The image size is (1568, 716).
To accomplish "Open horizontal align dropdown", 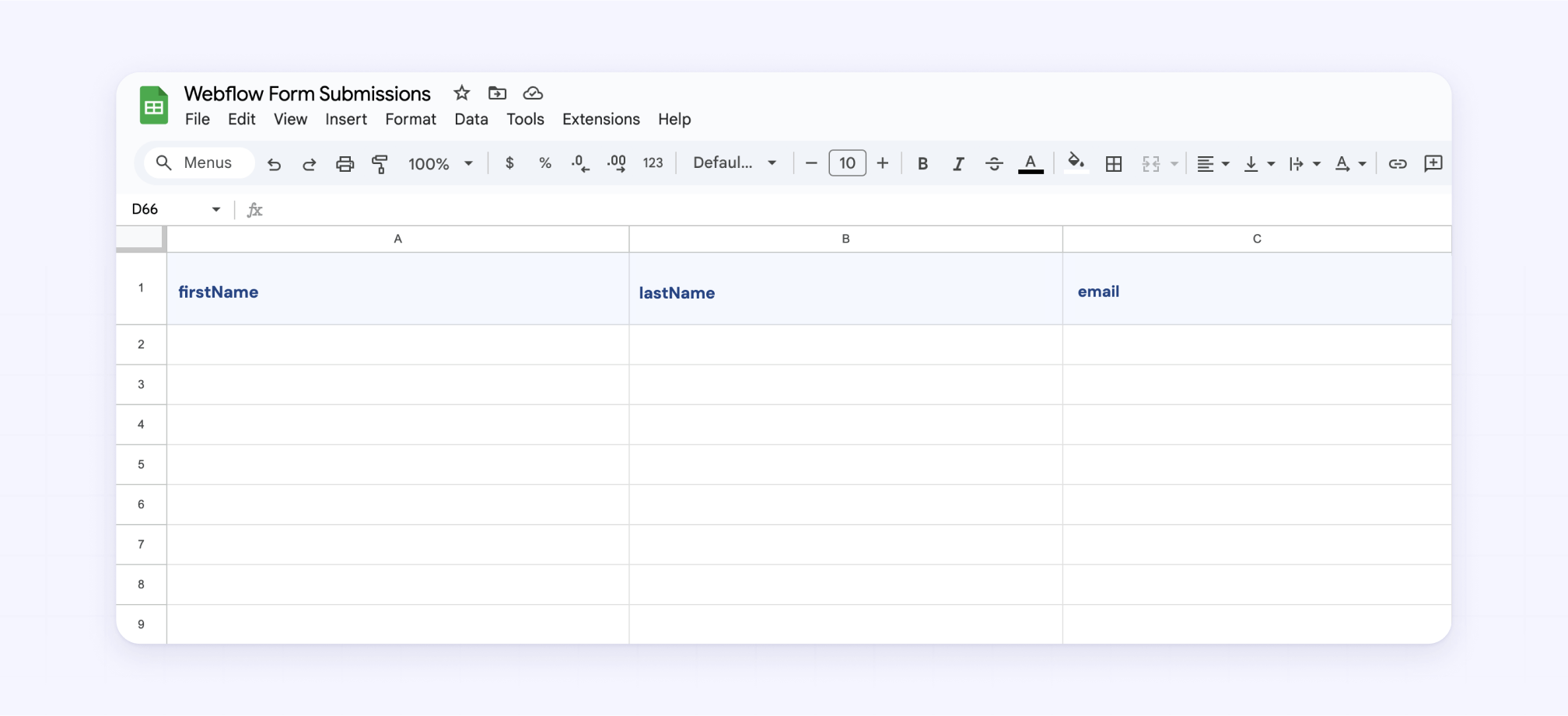I will coord(1213,163).
